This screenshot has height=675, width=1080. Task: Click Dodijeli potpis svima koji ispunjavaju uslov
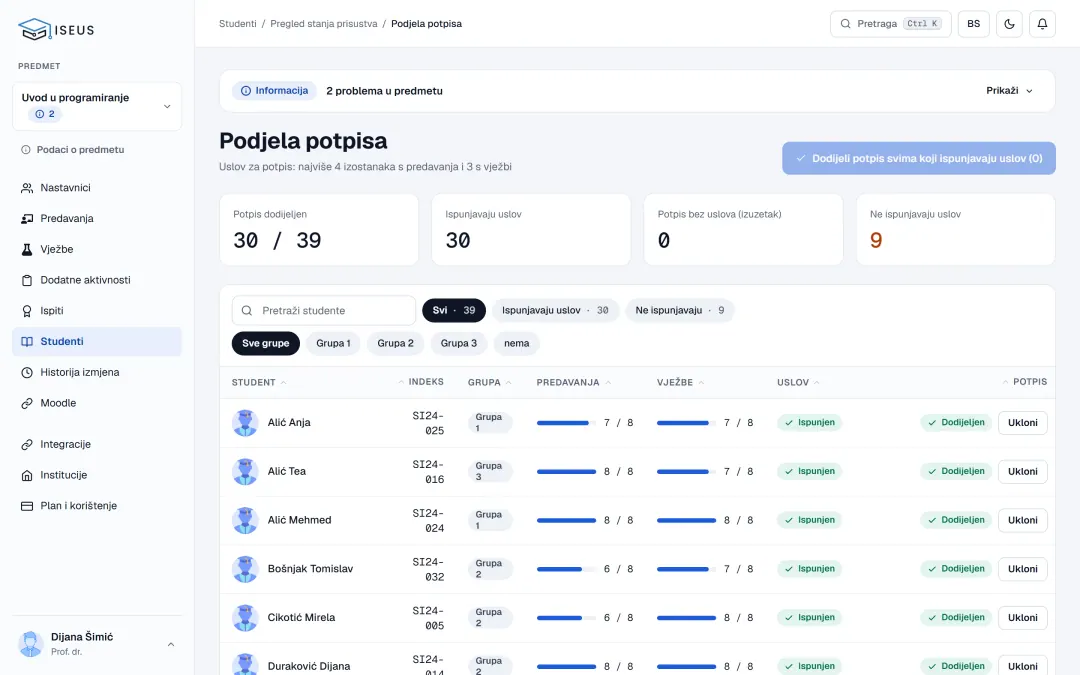pos(919,158)
